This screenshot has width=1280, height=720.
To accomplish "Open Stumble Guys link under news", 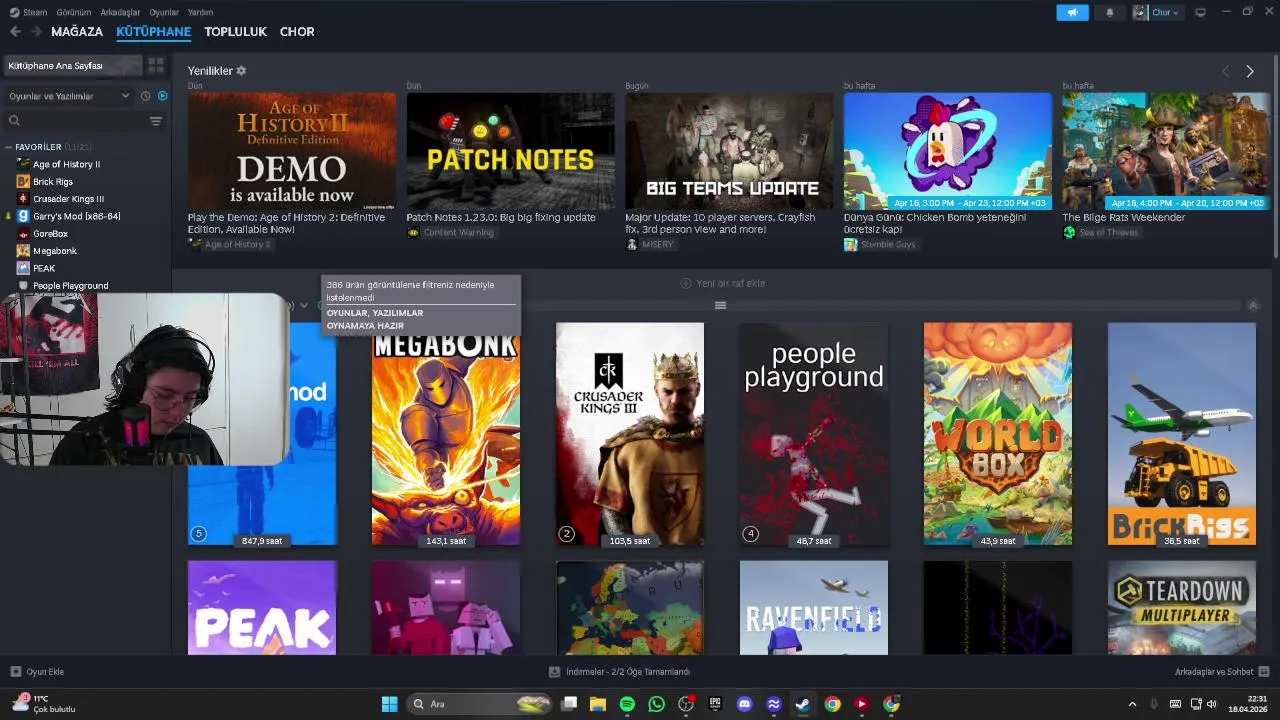I will (x=887, y=245).
